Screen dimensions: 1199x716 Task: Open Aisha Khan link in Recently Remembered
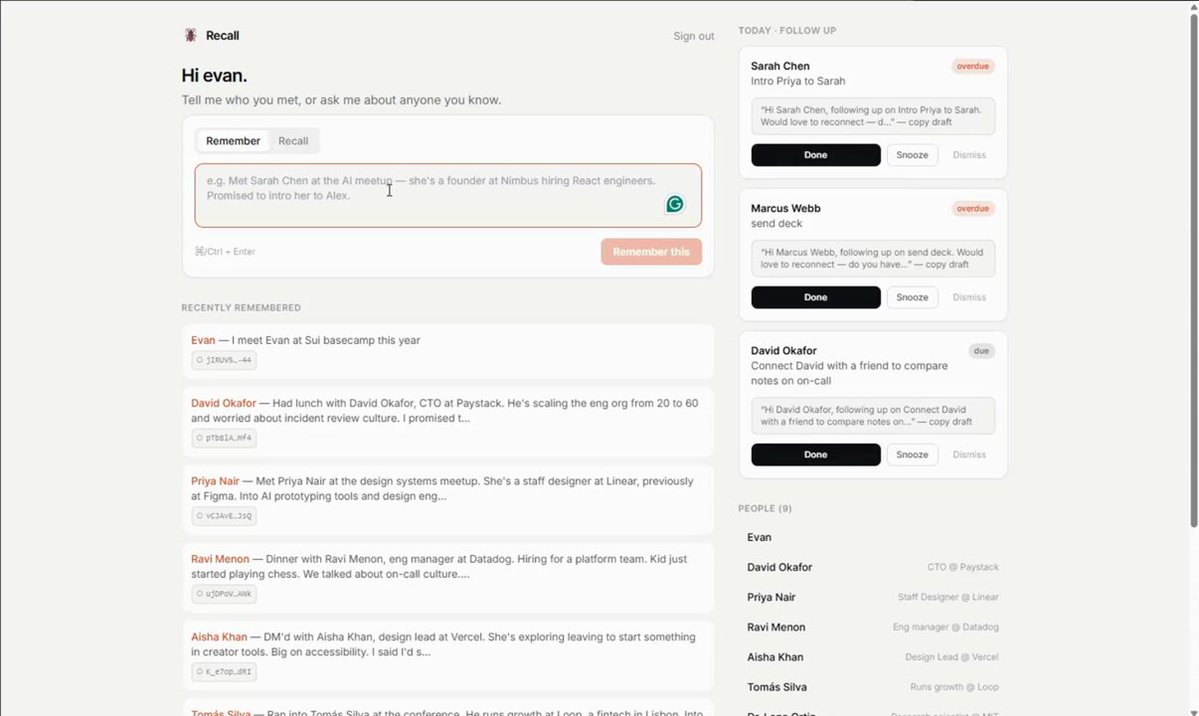pyautogui.click(x=219, y=636)
